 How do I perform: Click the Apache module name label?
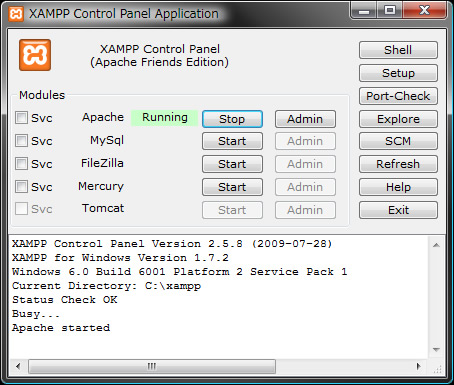tap(103, 117)
